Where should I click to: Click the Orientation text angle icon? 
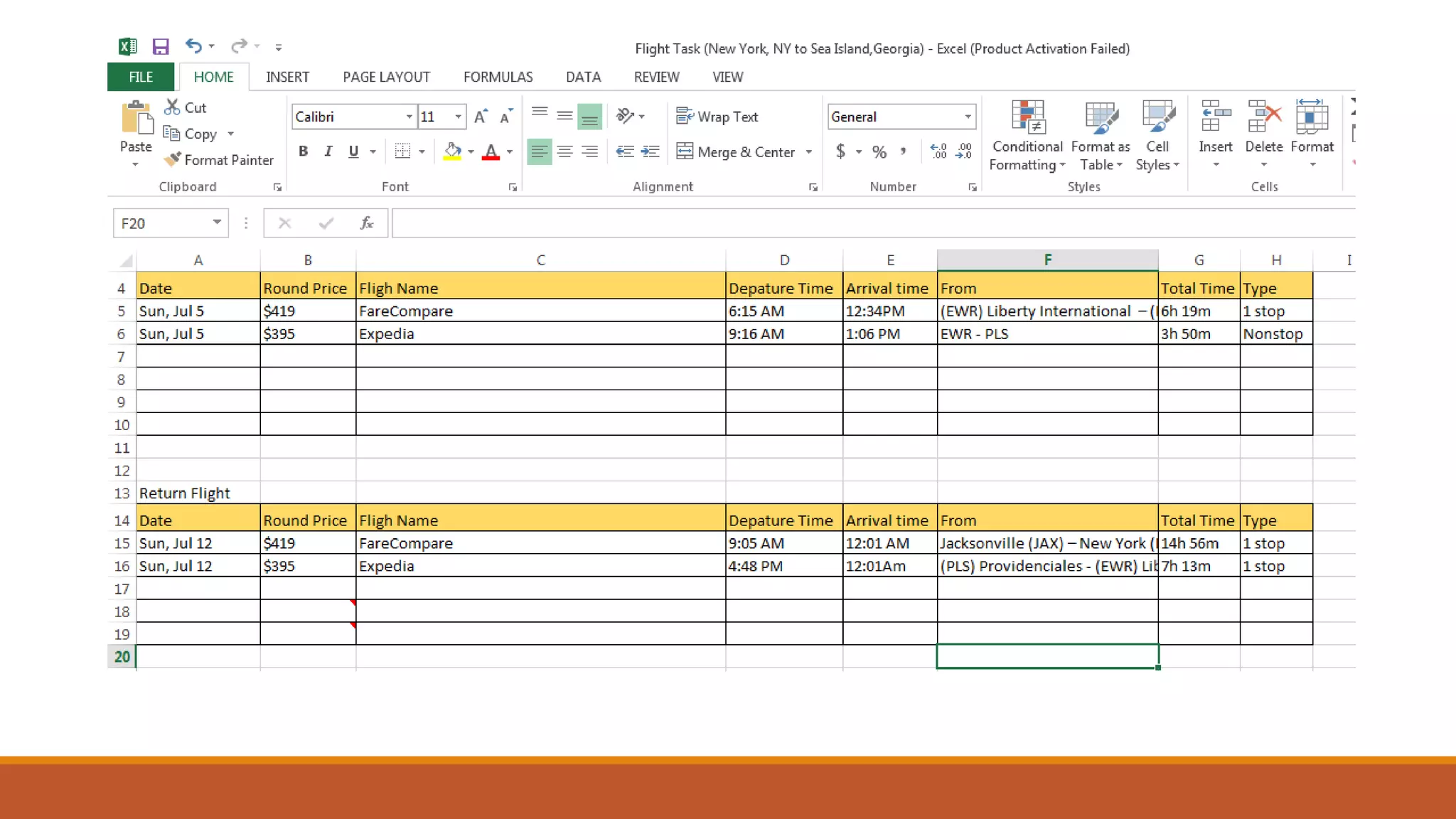pos(625,116)
